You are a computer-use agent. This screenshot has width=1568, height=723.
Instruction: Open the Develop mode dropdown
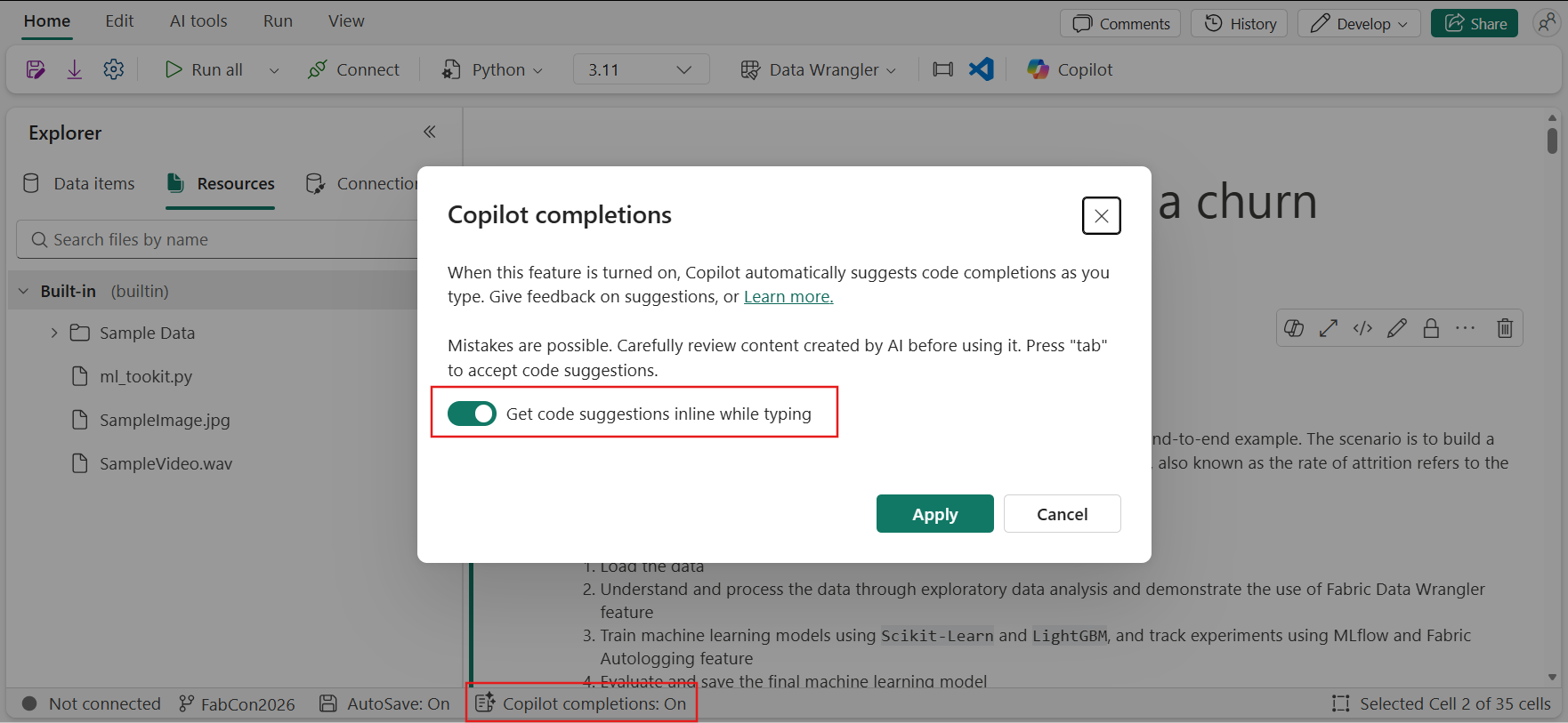click(1360, 24)
